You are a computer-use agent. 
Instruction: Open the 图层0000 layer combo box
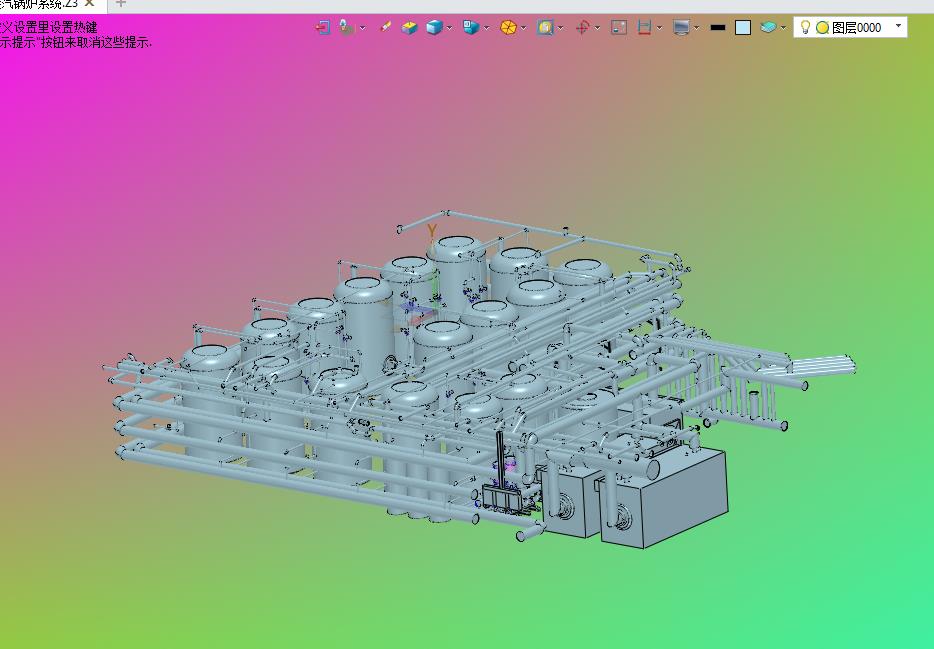point(850,27)
